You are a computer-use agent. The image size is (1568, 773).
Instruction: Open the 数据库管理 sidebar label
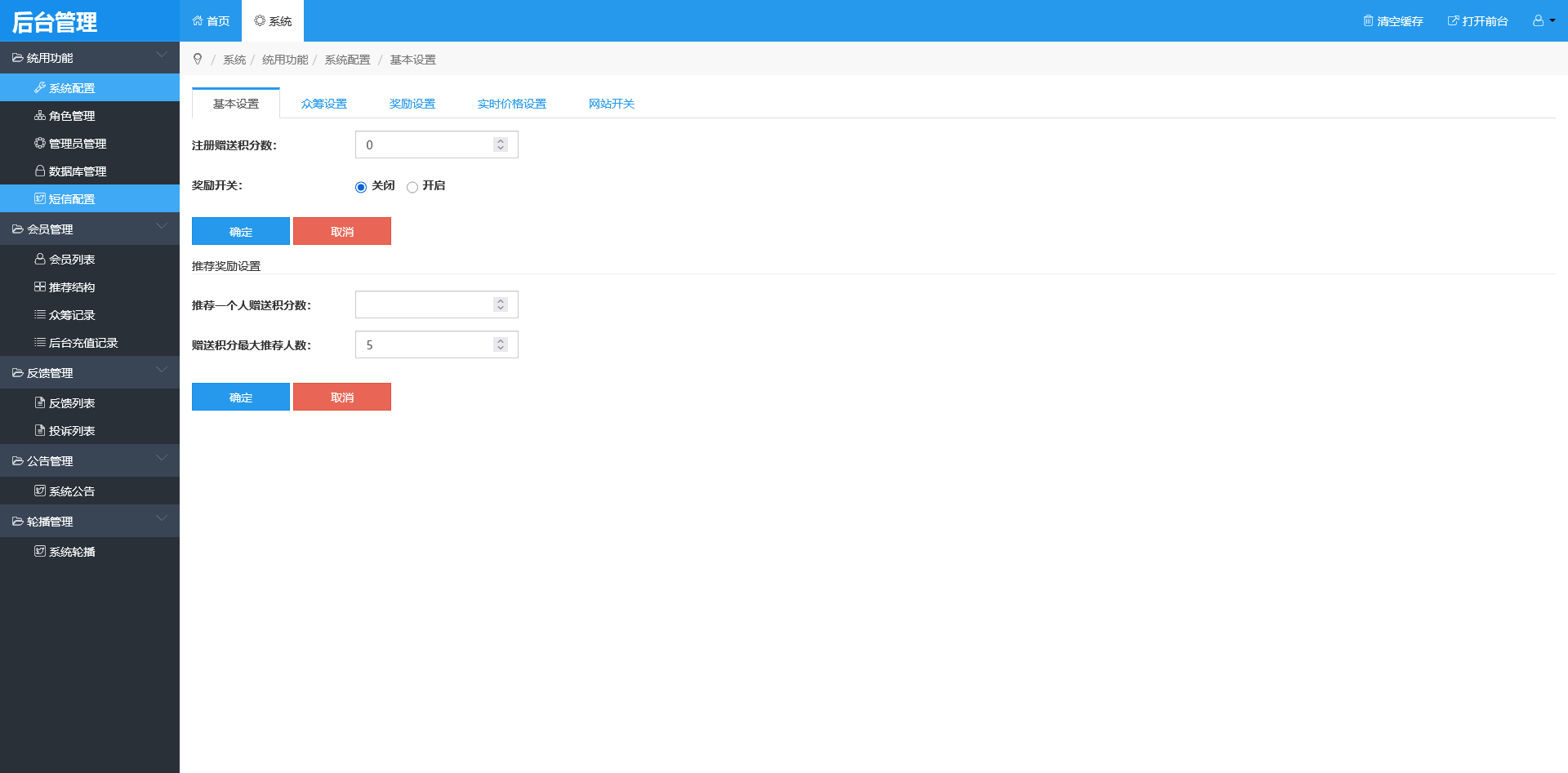click(78, 171)
